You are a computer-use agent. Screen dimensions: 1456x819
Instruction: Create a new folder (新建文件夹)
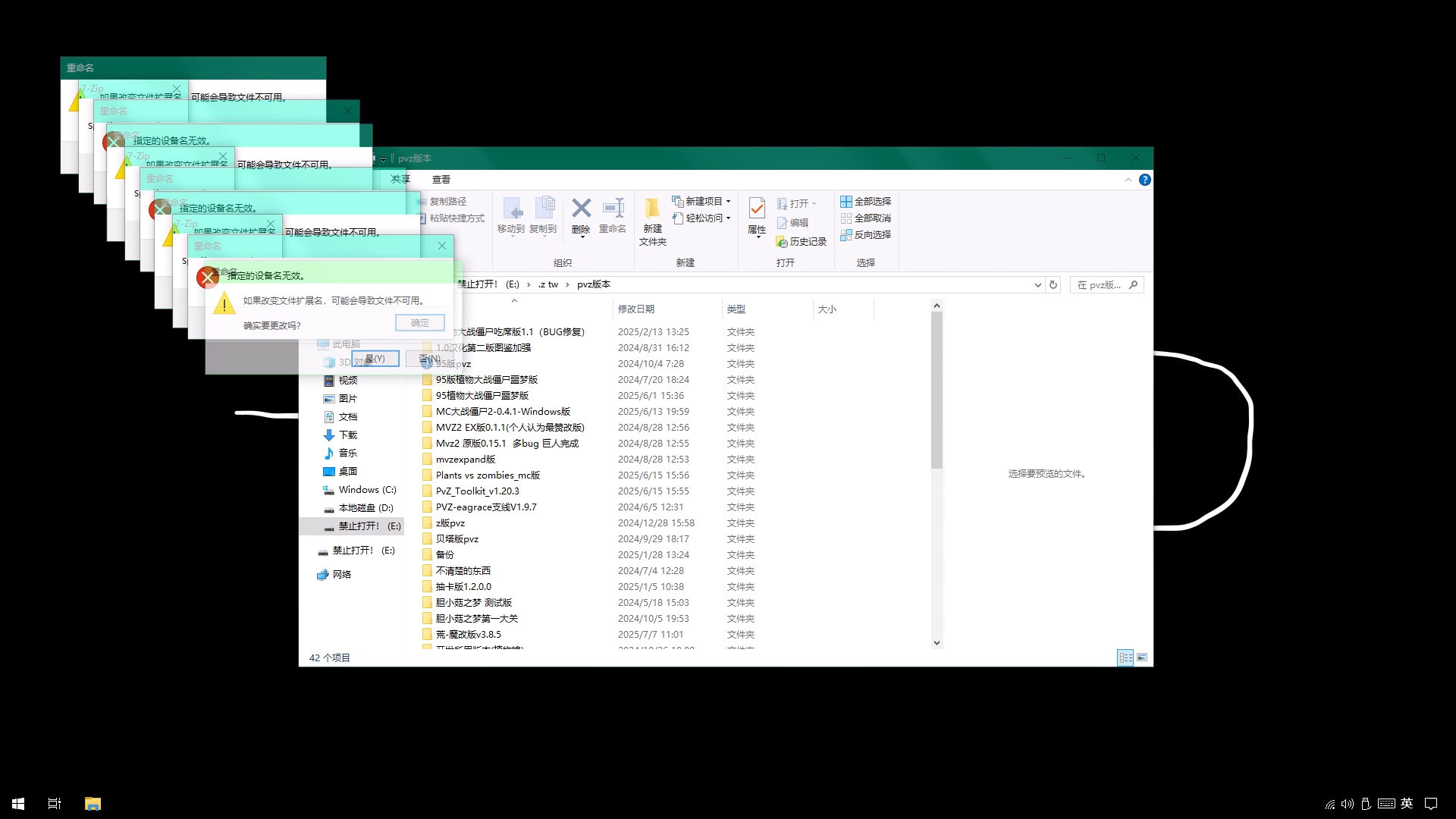(x=652, y=221)
